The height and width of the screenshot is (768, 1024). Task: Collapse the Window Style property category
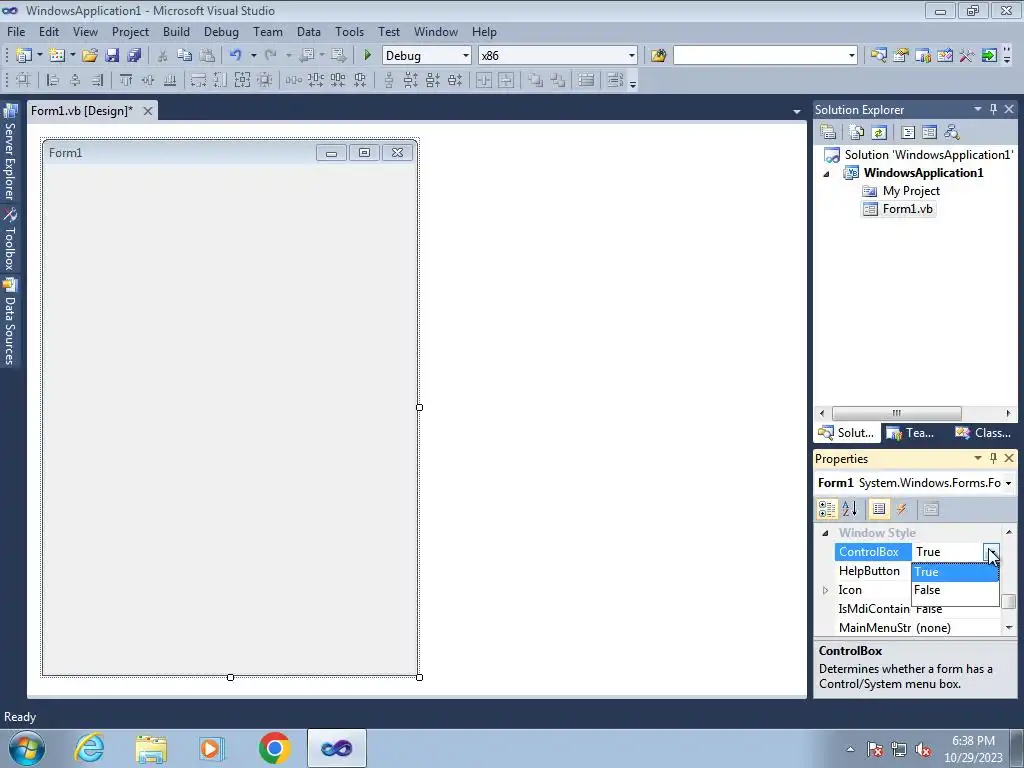pyautogui.click(x=825, y=533)
